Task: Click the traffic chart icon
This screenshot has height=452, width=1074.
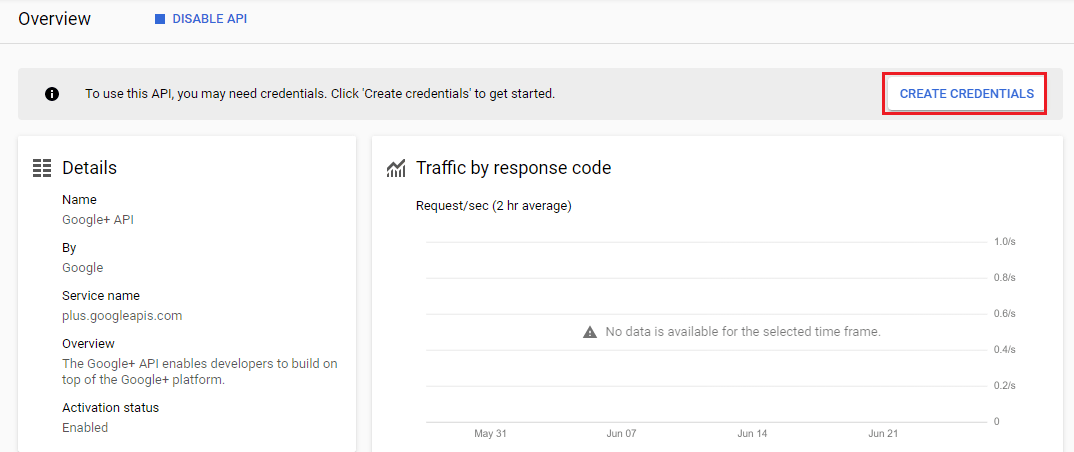Action: tap(396, 168)
